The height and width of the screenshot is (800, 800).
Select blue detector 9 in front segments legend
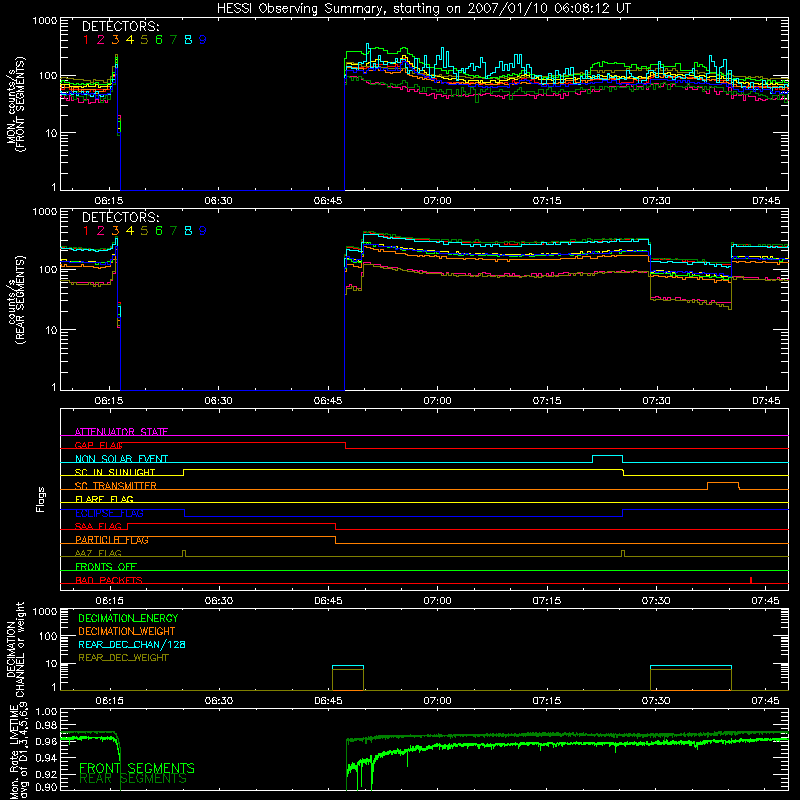coord(203,39)
